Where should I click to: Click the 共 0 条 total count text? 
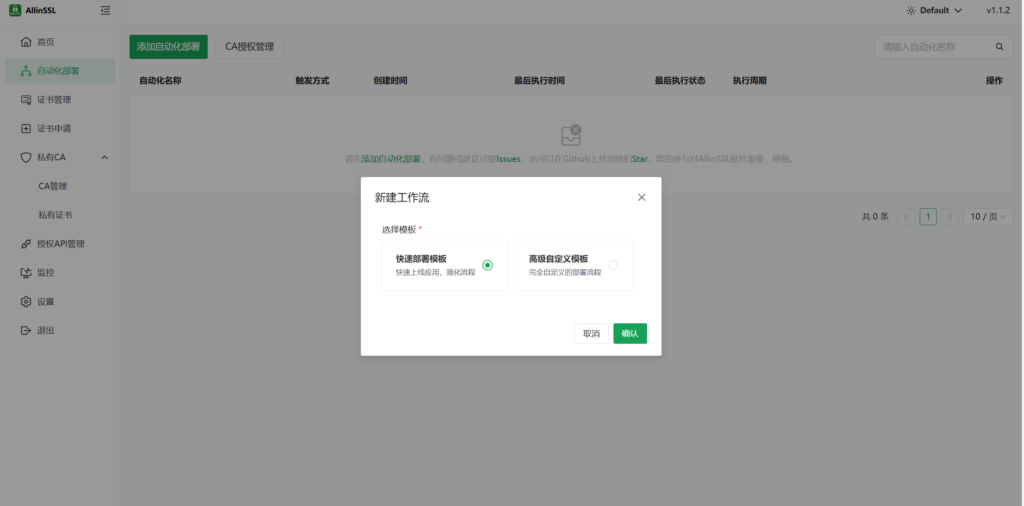pyautogui.click(x=875, y=217)
